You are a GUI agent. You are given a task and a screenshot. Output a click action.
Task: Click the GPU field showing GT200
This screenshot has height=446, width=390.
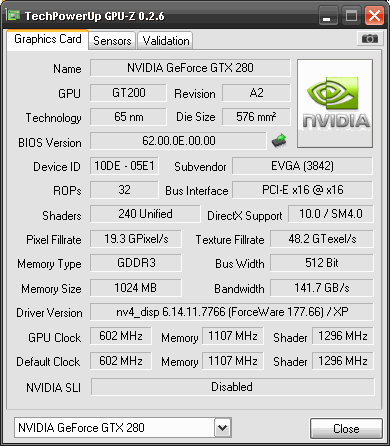pos(128,93)
